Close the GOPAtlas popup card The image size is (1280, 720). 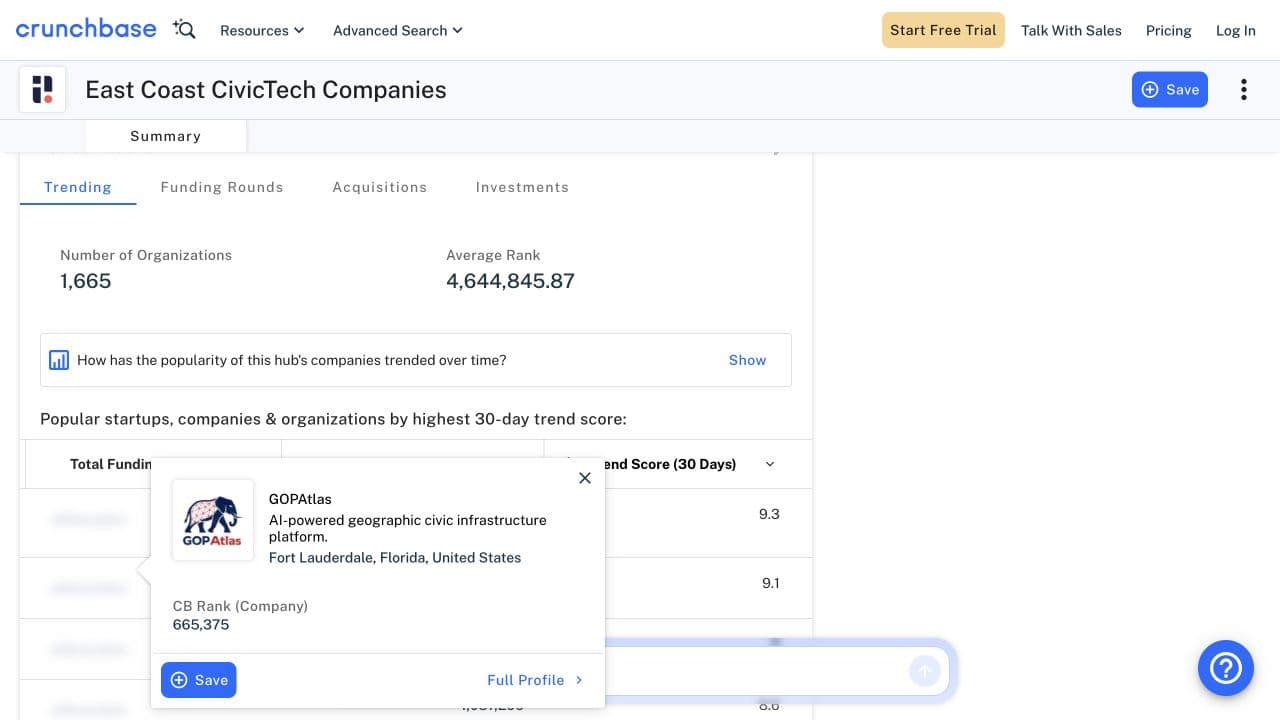(585, 478)
